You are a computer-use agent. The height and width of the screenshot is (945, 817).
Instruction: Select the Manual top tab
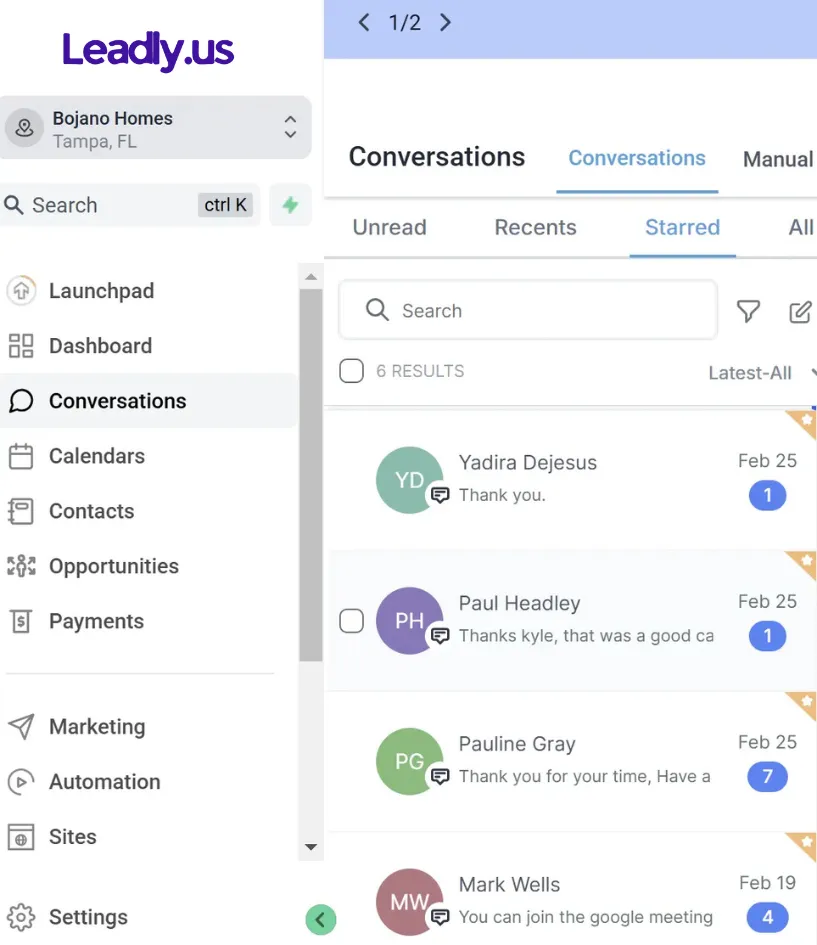778,160
